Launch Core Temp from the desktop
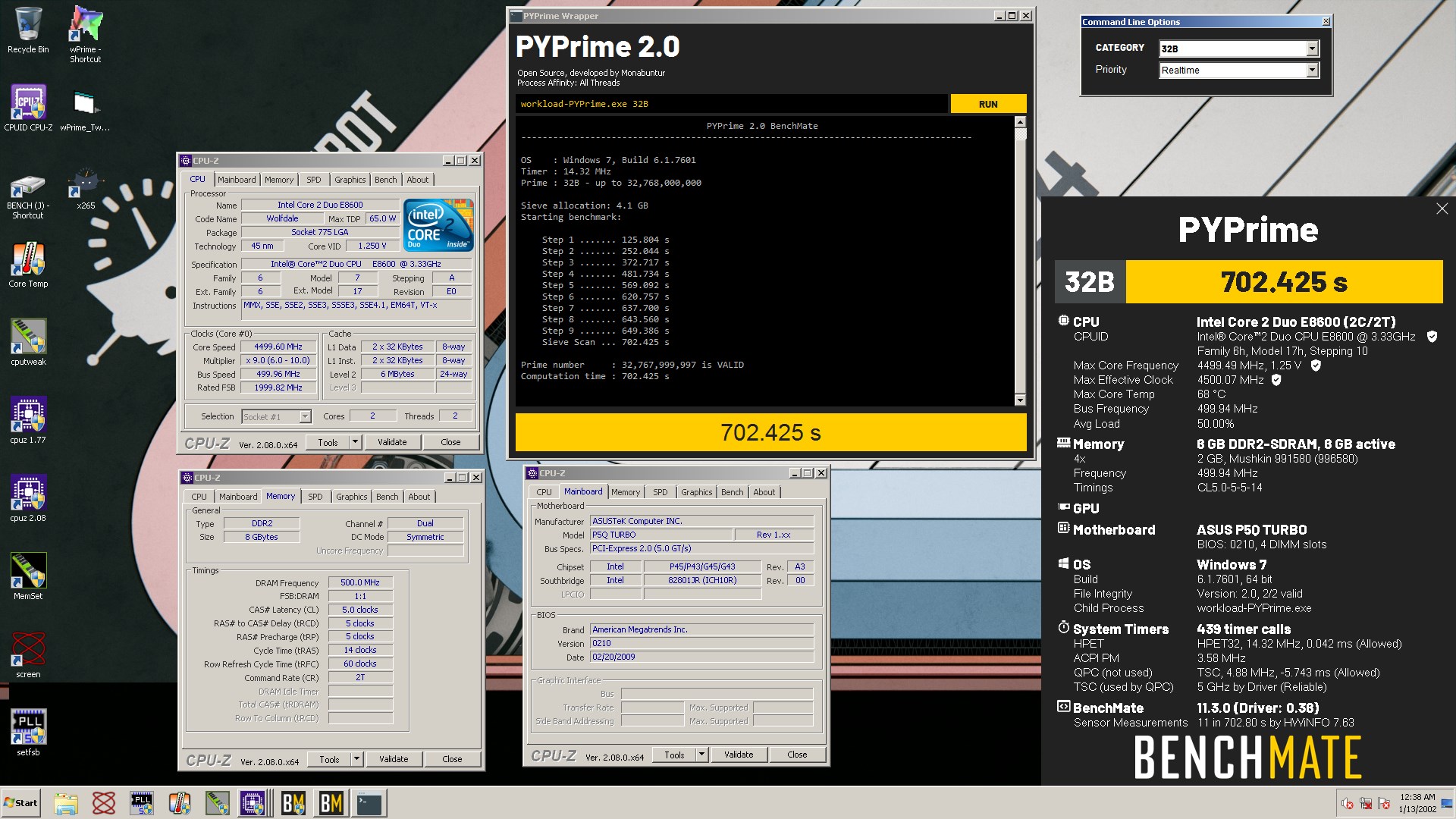Image resolution: width=1456 pixels, height=819 pixels. coord(28,265)
